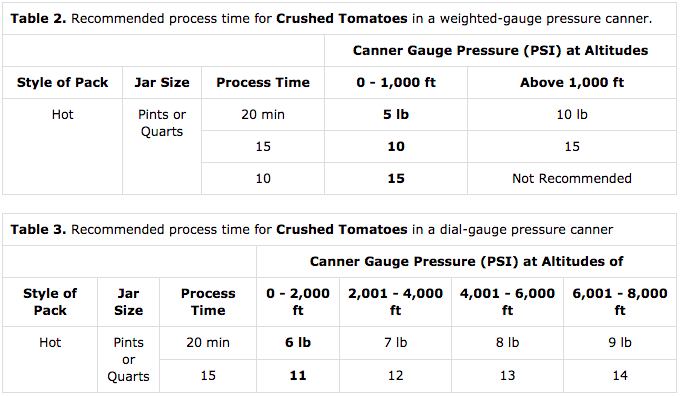Click the 2,001 - 4,000 ft header
This screenshot has height=397, width=680.
395,302
